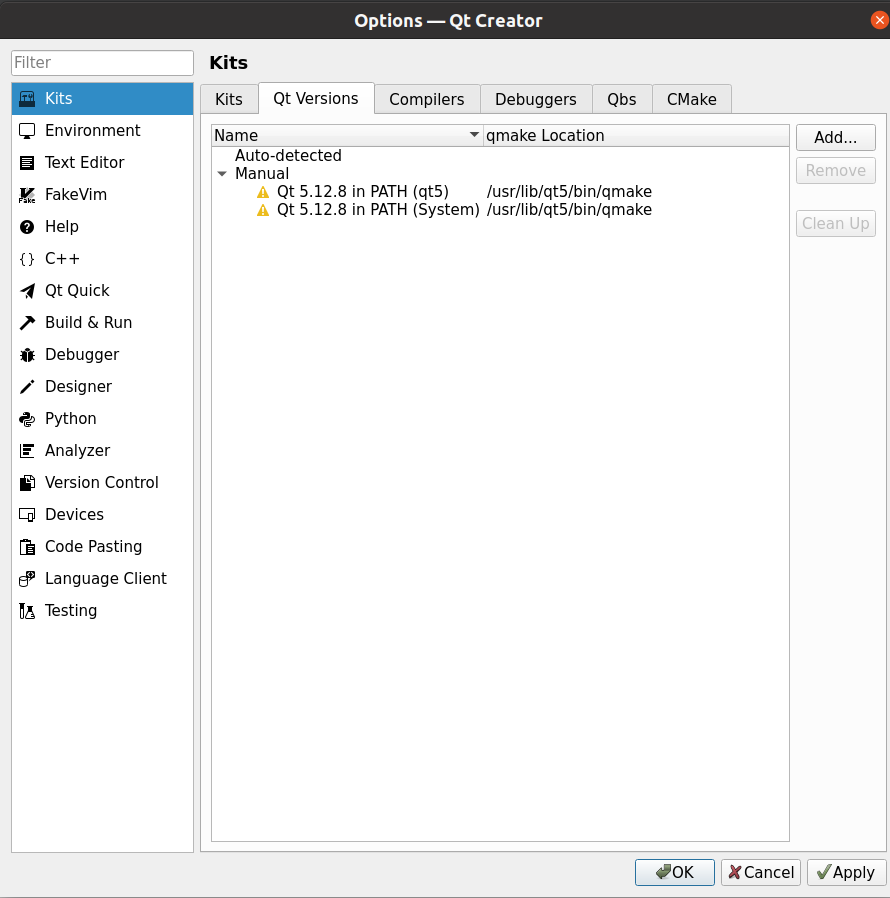Open Help question-mark icon
This screenshot has height=898, width=890.
point(27,227)
